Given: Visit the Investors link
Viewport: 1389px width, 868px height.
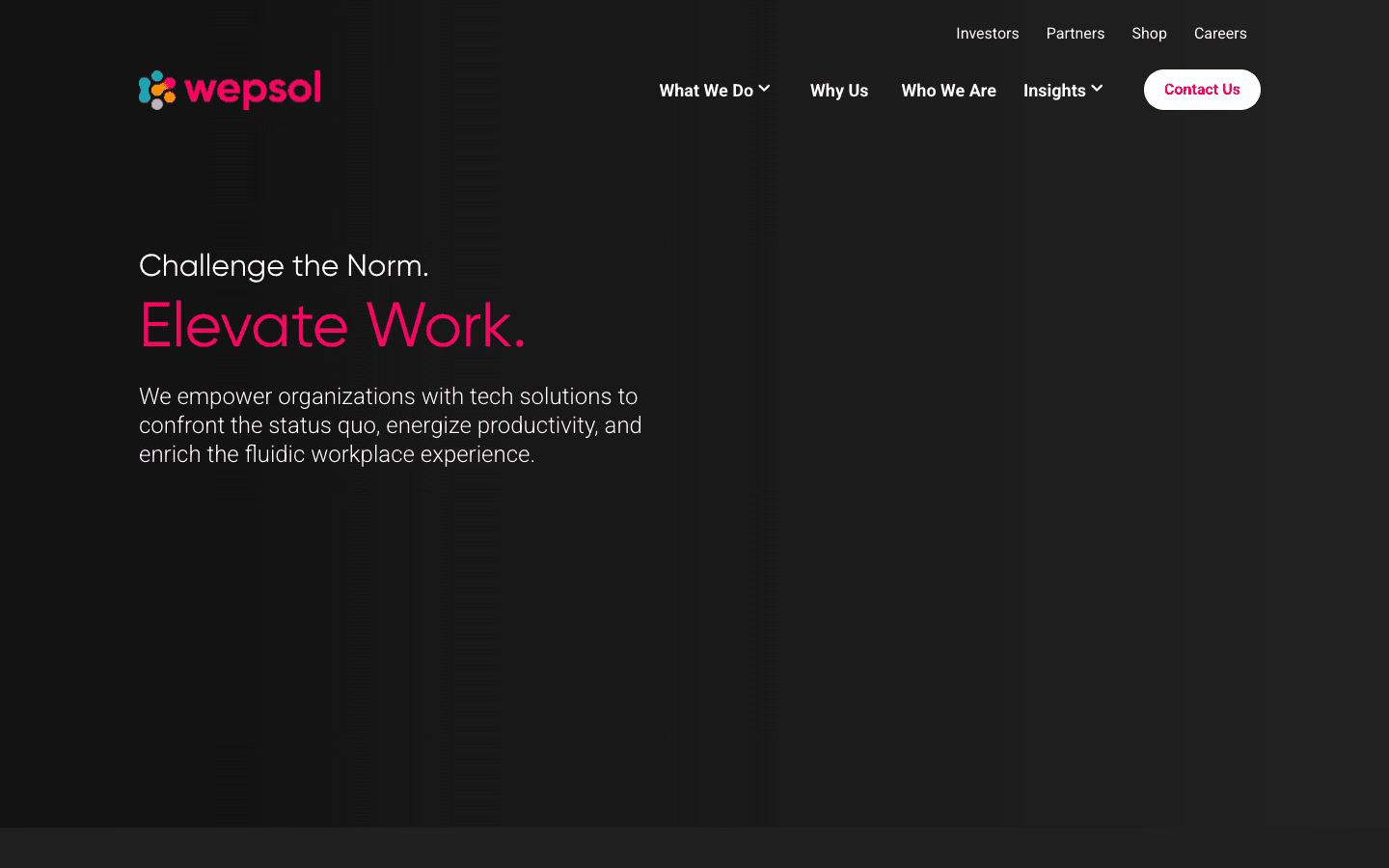Looking at the screenshot, I should 987,34.
